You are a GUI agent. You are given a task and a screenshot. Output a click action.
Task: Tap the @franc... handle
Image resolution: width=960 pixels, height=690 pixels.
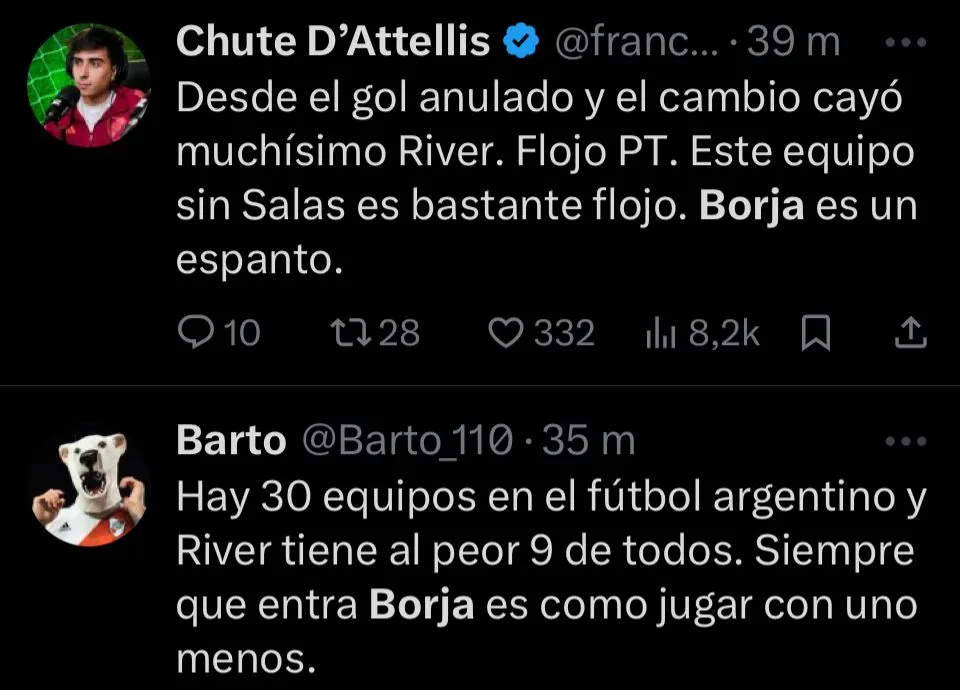coord(632,42)
